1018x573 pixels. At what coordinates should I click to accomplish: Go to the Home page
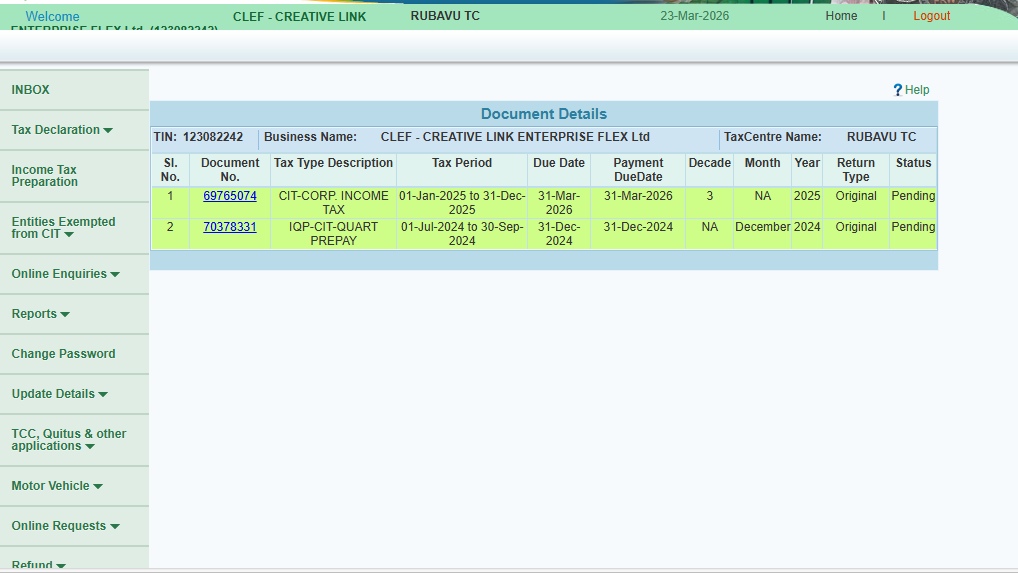[841, 16]
